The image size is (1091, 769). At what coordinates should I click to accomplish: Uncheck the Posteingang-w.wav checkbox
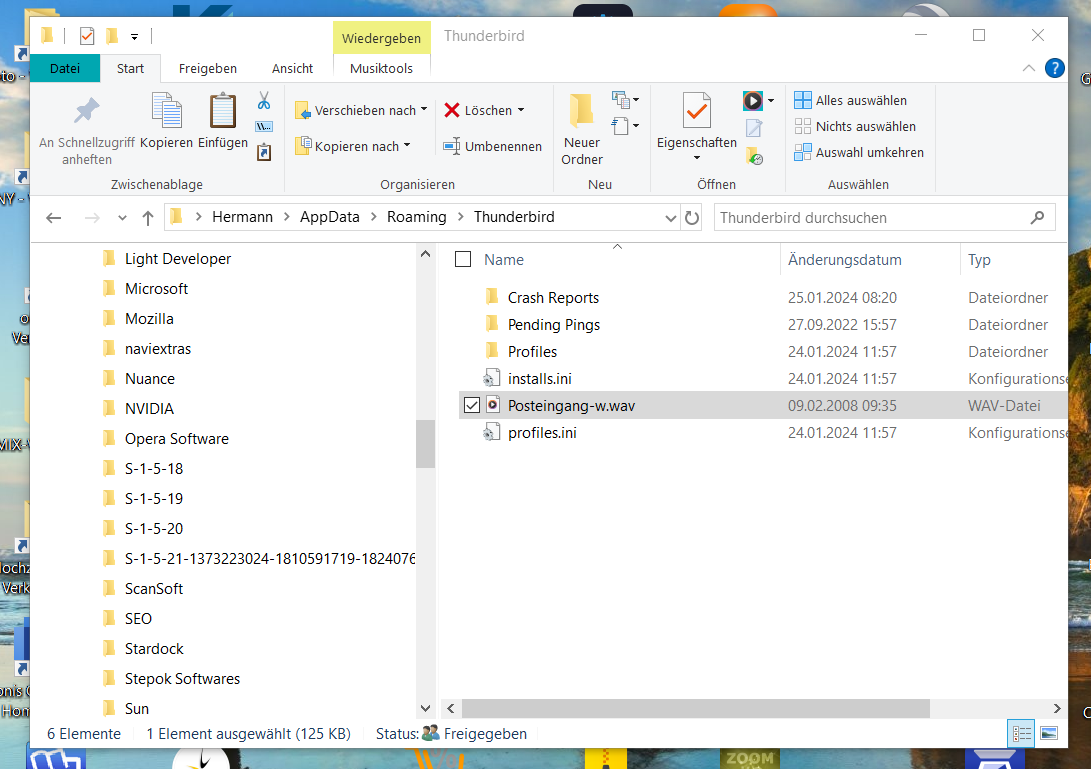pos(472,405)
